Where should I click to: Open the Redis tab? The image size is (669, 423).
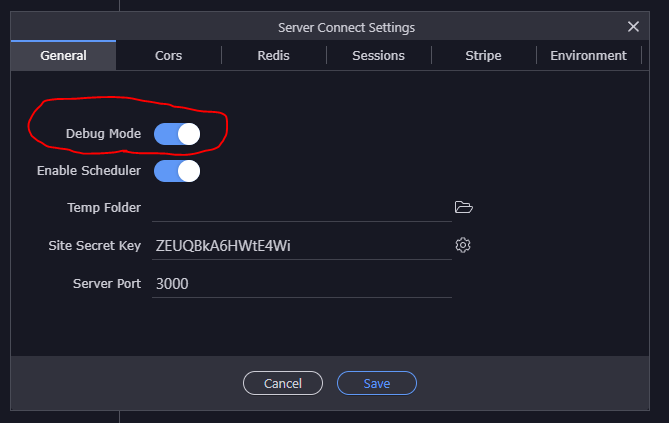273,56
